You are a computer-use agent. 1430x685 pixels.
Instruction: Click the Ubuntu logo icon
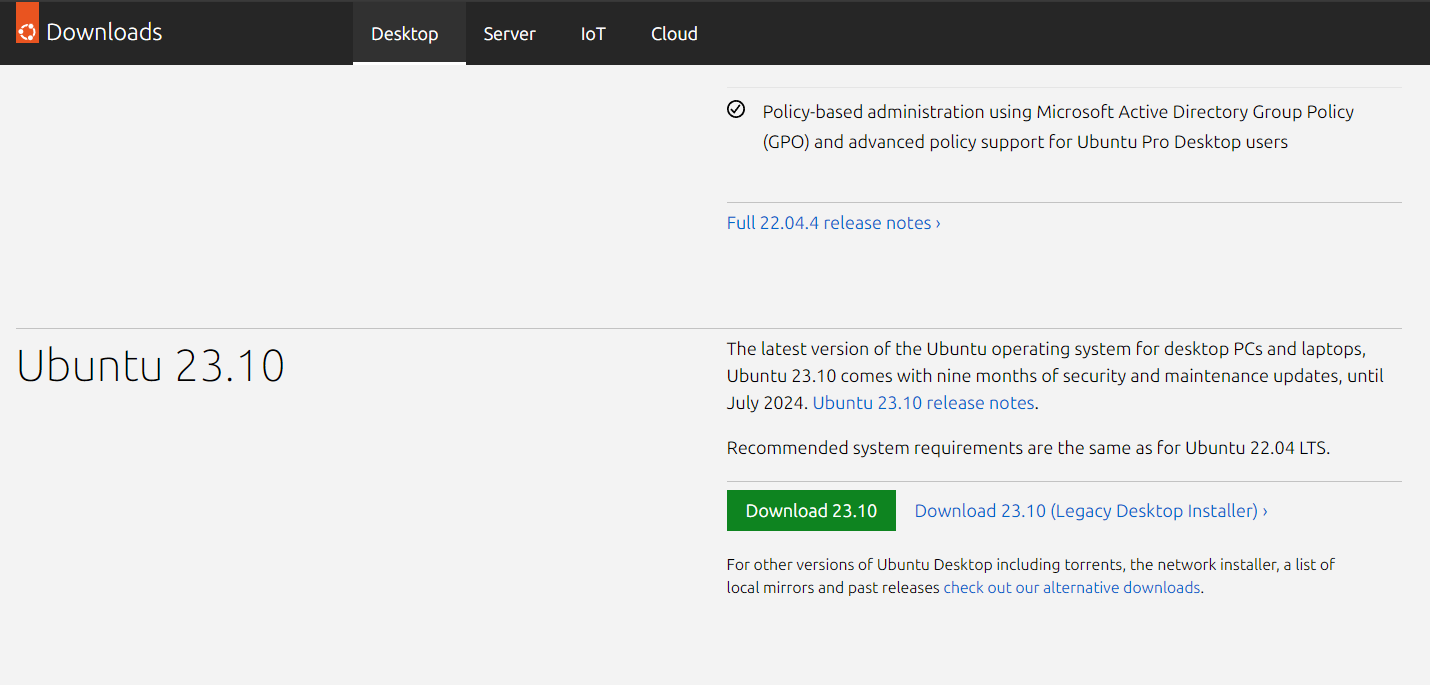[x=27, y=24]
